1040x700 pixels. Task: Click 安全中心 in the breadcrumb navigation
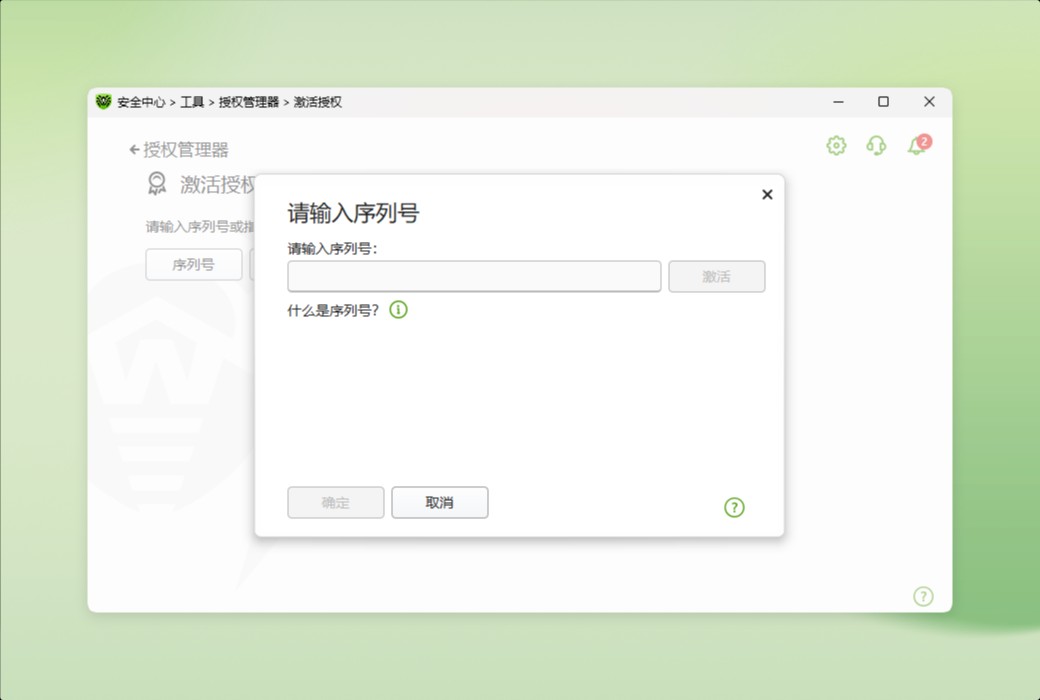(144, 101)
